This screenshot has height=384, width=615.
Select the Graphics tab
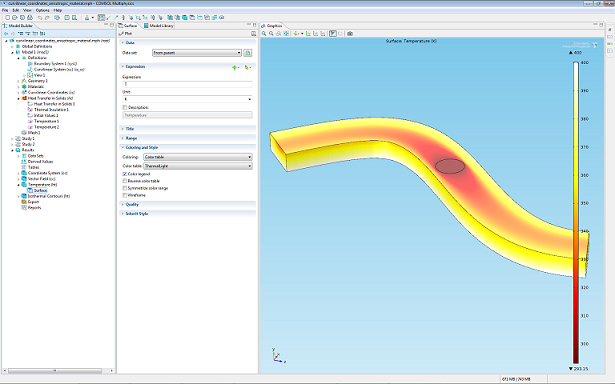point(271,25)
